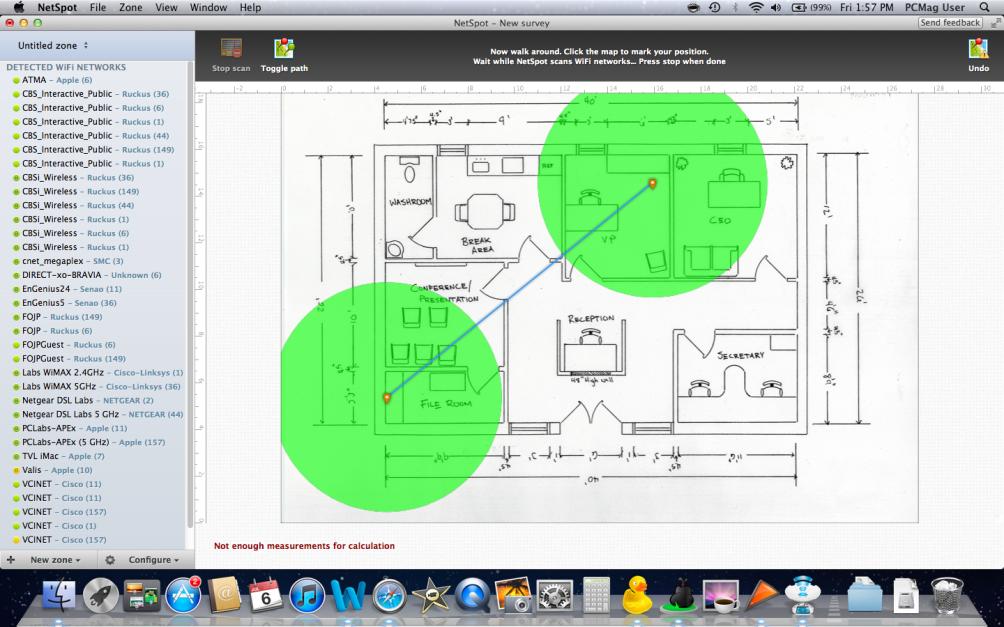The height and width of the screenshot is (627, 1004).
Task: Open the New zone dropdown
Action: (x=55, y=560)
